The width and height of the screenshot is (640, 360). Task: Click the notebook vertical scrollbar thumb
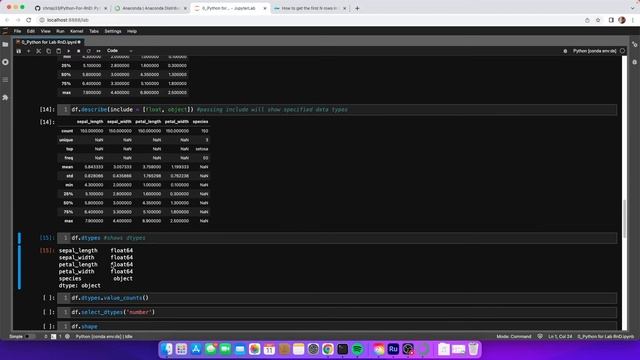tap(624, 218)
